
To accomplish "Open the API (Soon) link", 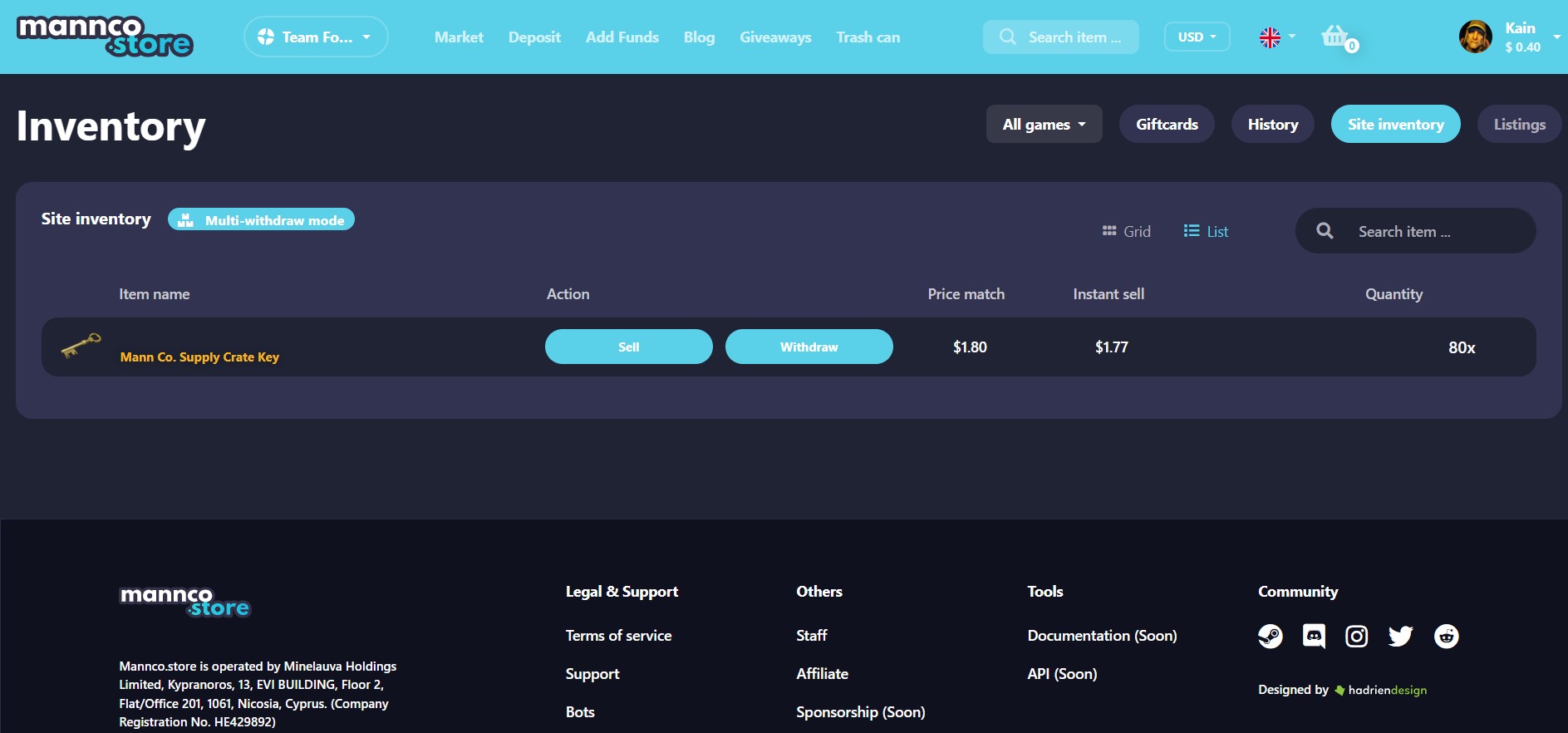I will 1062,673.
